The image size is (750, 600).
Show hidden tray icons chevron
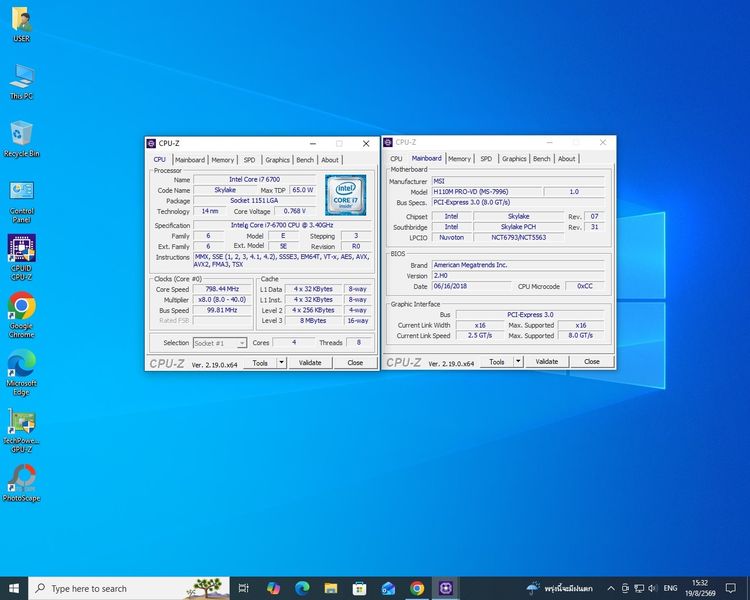pos(611,588)
